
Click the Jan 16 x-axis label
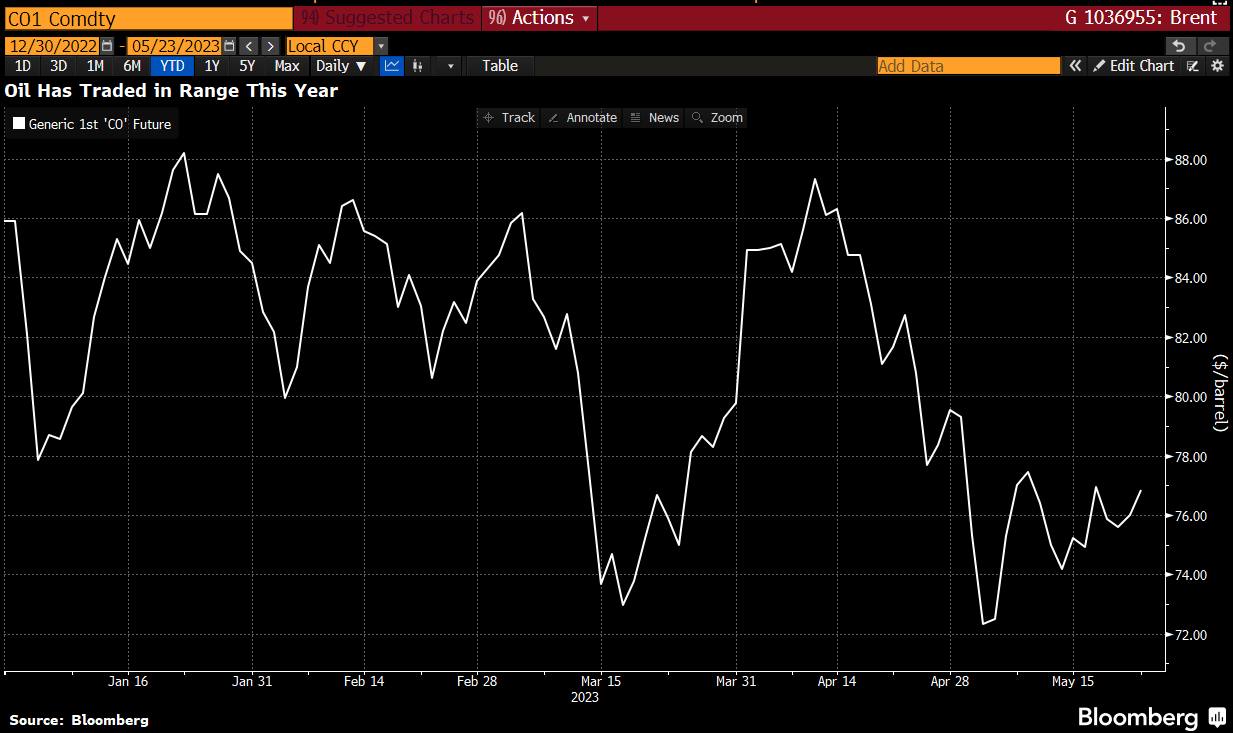(128, 682)
